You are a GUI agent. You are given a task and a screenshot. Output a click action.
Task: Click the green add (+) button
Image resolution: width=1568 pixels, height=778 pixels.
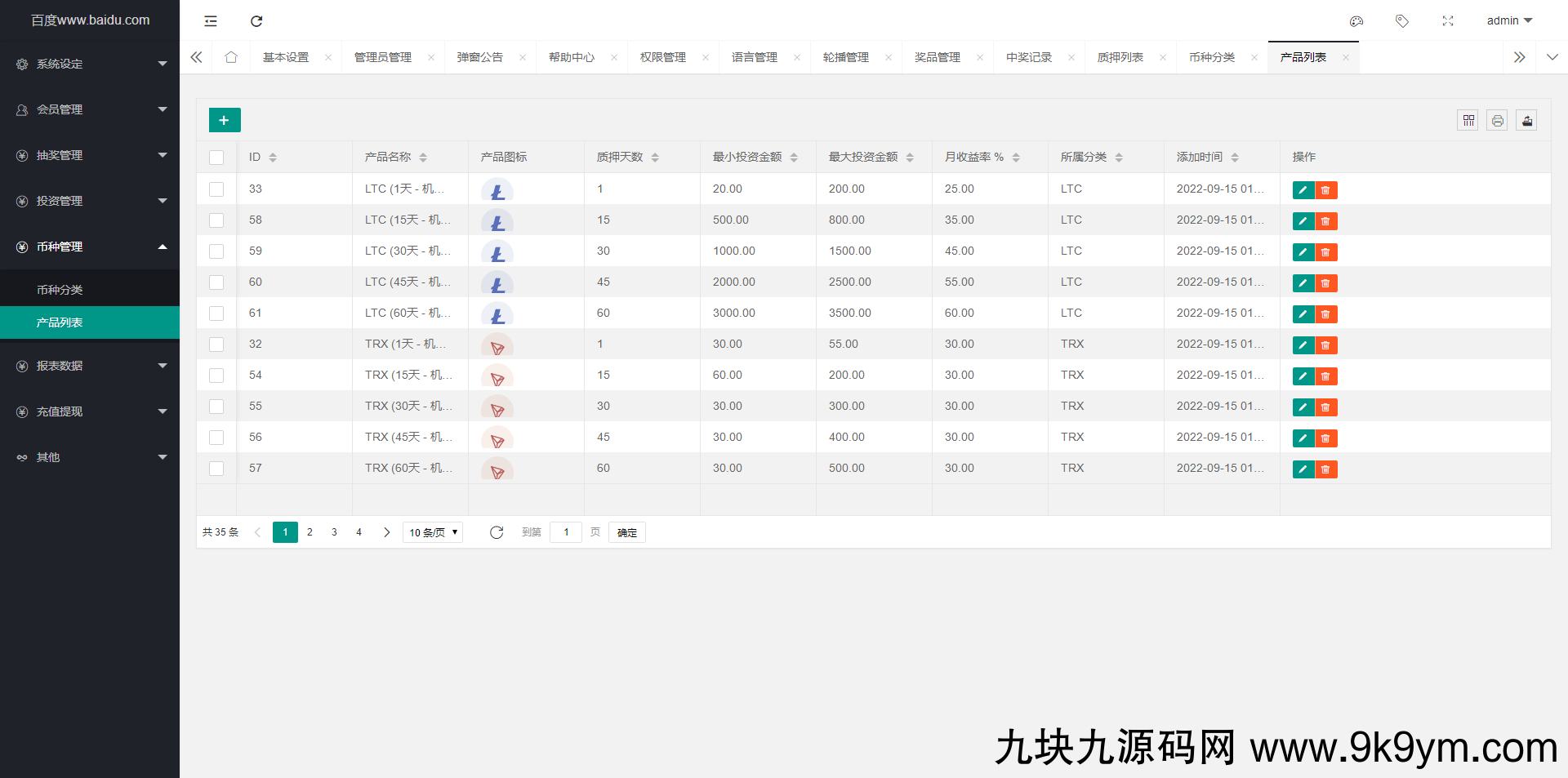[x=224, y=119]
